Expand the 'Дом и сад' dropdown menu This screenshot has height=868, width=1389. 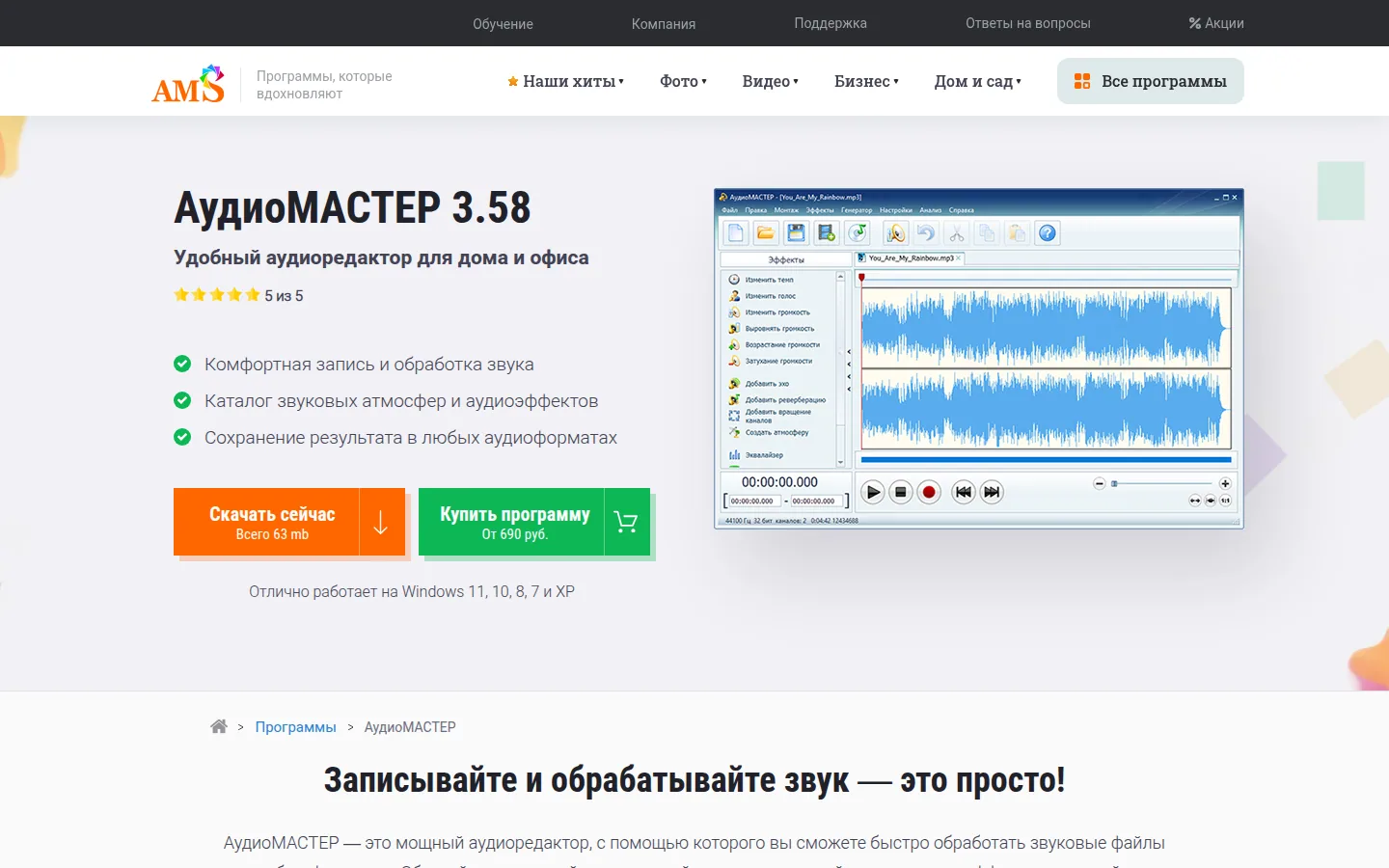tap(977, 82)
